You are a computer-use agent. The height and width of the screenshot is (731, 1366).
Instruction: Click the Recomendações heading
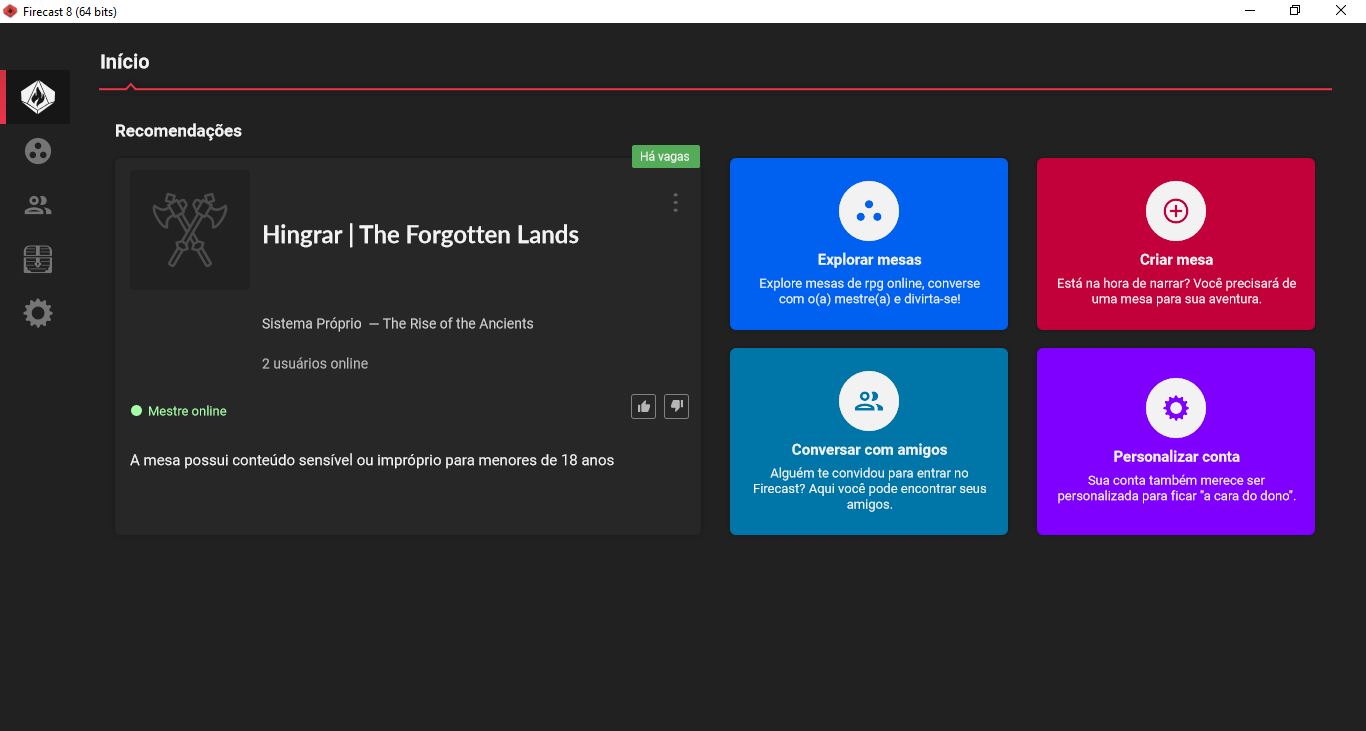coord(178,131)
